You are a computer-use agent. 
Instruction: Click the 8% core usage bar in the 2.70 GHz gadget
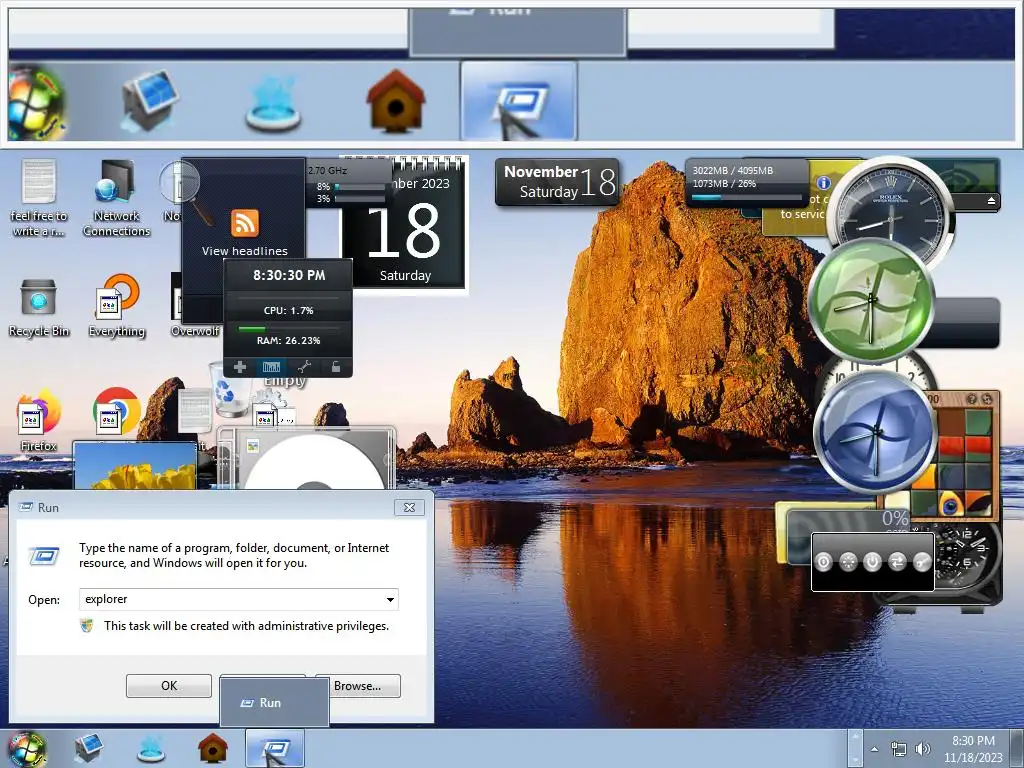pos(360,187)
